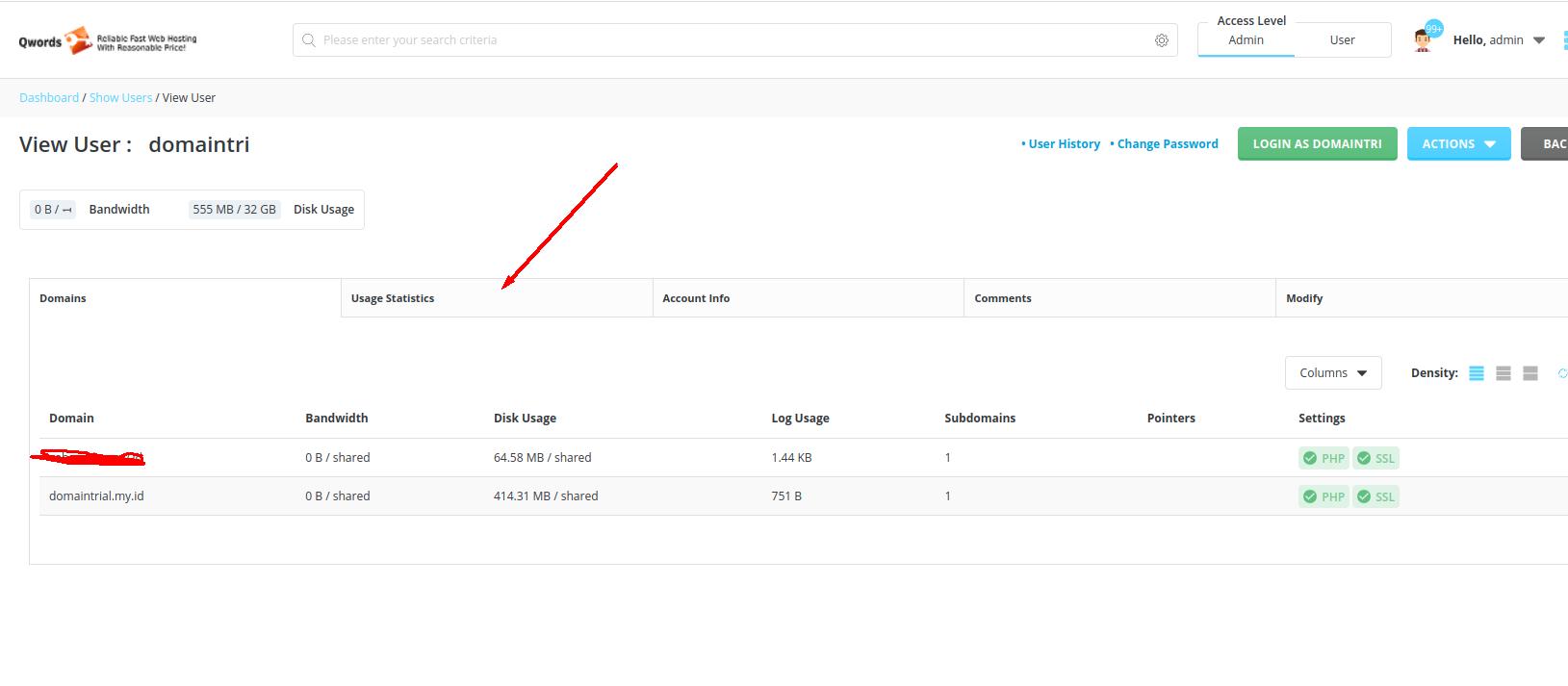1568x686 pixels.
Task: Sort by Log Usage column header
Action: [800, 418]
